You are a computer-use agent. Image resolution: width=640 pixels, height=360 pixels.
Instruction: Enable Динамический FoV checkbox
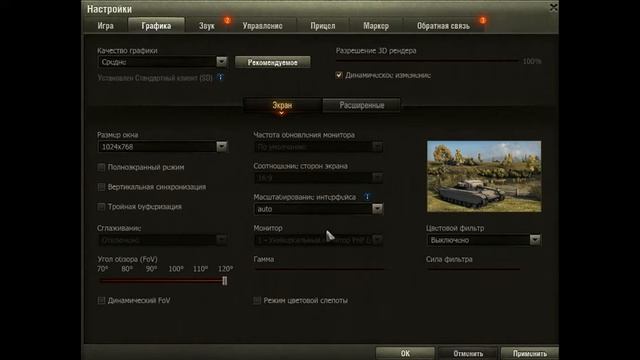click(101, 300)
